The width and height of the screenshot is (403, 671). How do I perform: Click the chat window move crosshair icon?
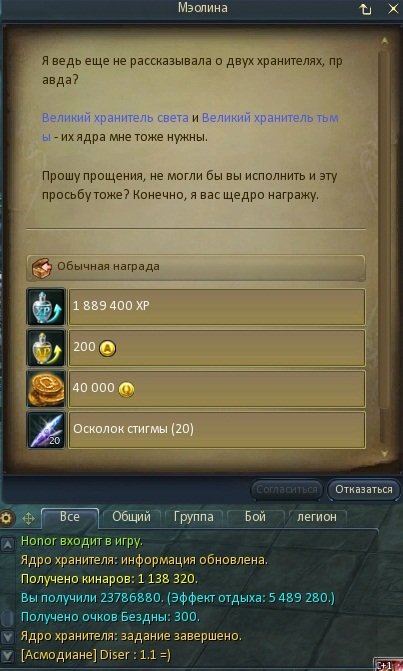(x=28, y=519)
